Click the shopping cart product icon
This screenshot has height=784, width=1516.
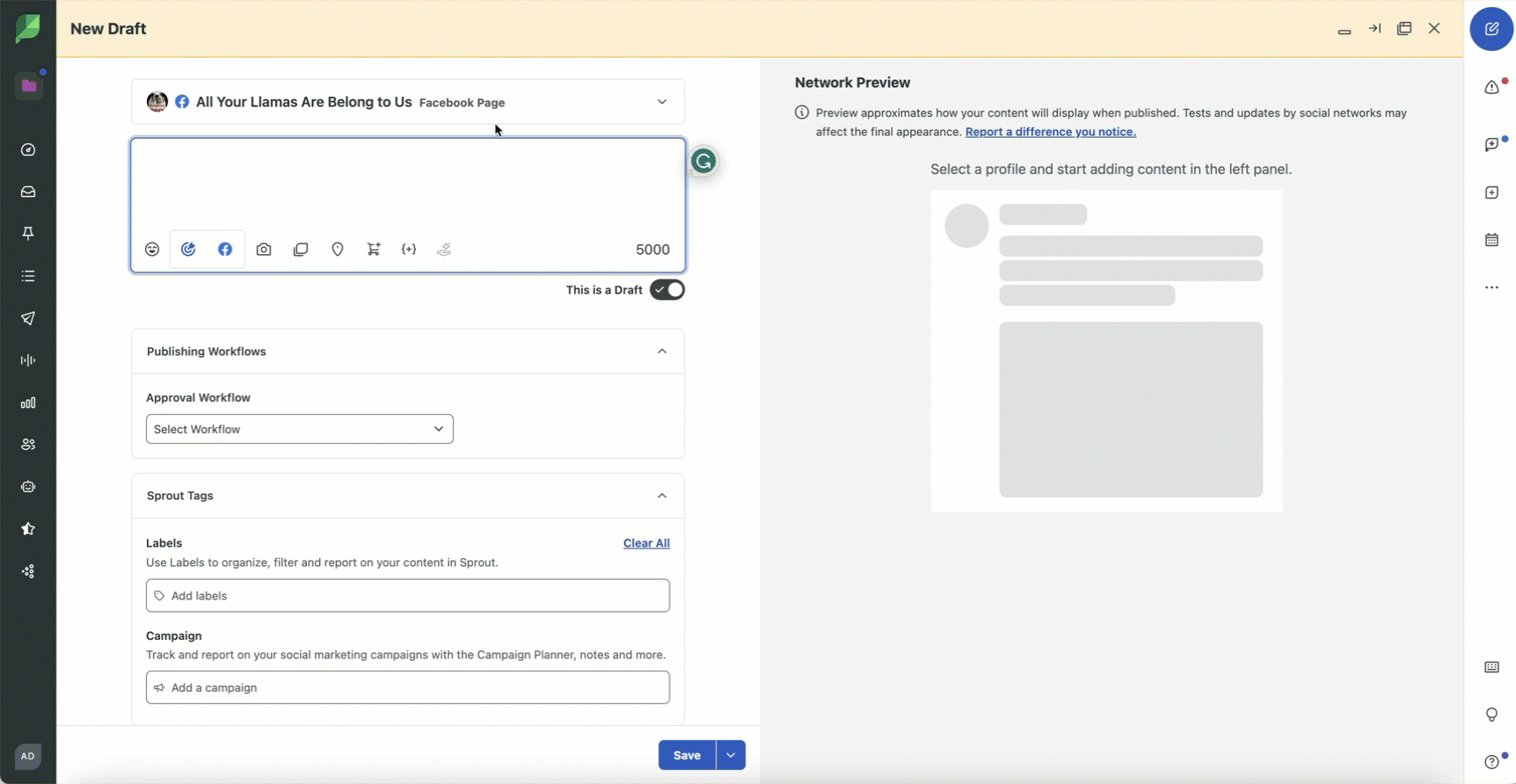[x=374, y=250]
